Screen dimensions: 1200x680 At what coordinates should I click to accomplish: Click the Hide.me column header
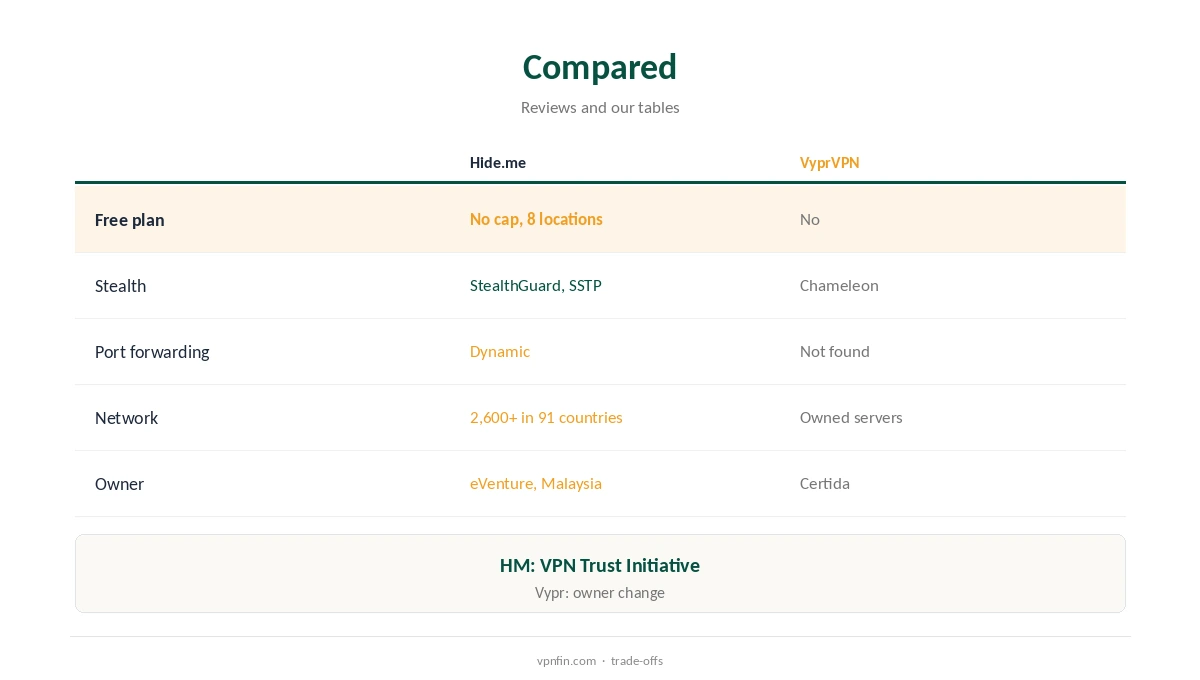(x=498, y=162)
